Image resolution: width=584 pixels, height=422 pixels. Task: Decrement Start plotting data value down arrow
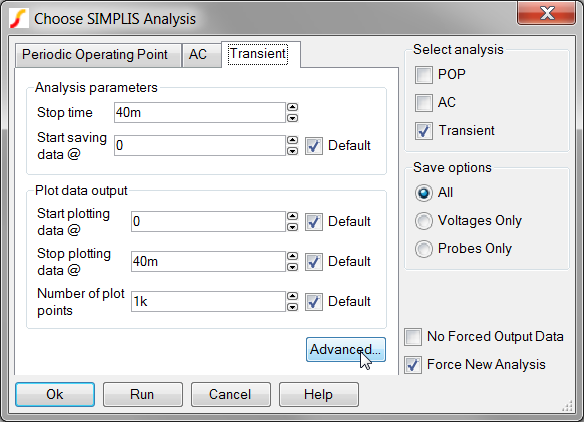(293, 227)
